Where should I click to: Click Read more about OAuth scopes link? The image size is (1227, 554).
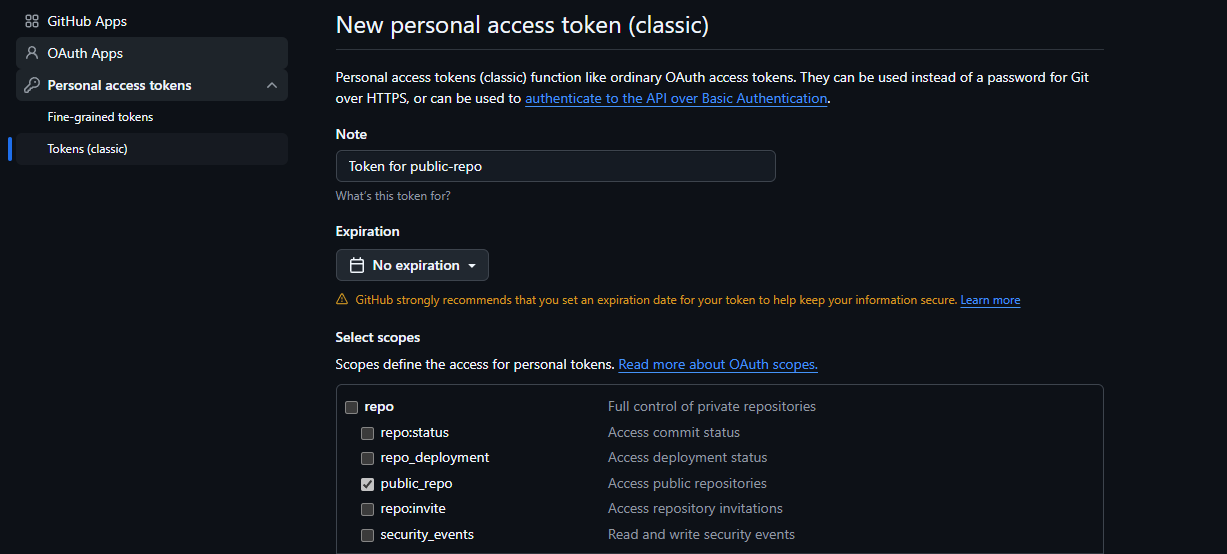[718, 365]
